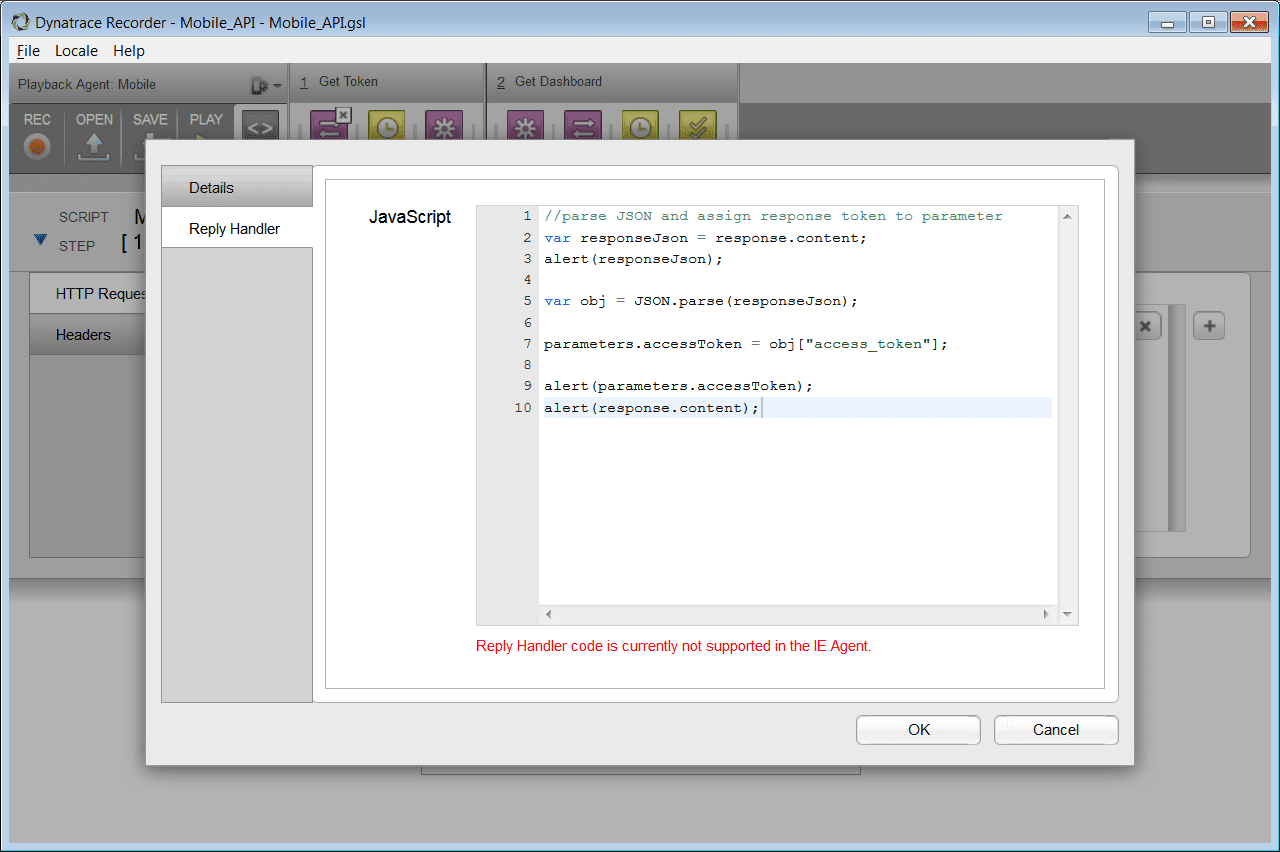Select Get Dashboard wait clock icon
This screenshot has height=852, width=1280.
pyautogui.click(x=641, y=127)
